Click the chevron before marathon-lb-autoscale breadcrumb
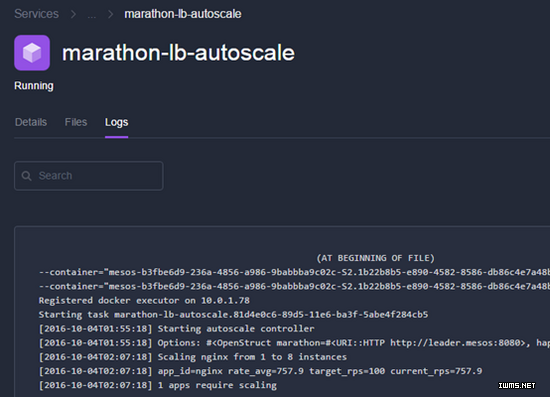The image size is (550, 397). click(110, 14)
